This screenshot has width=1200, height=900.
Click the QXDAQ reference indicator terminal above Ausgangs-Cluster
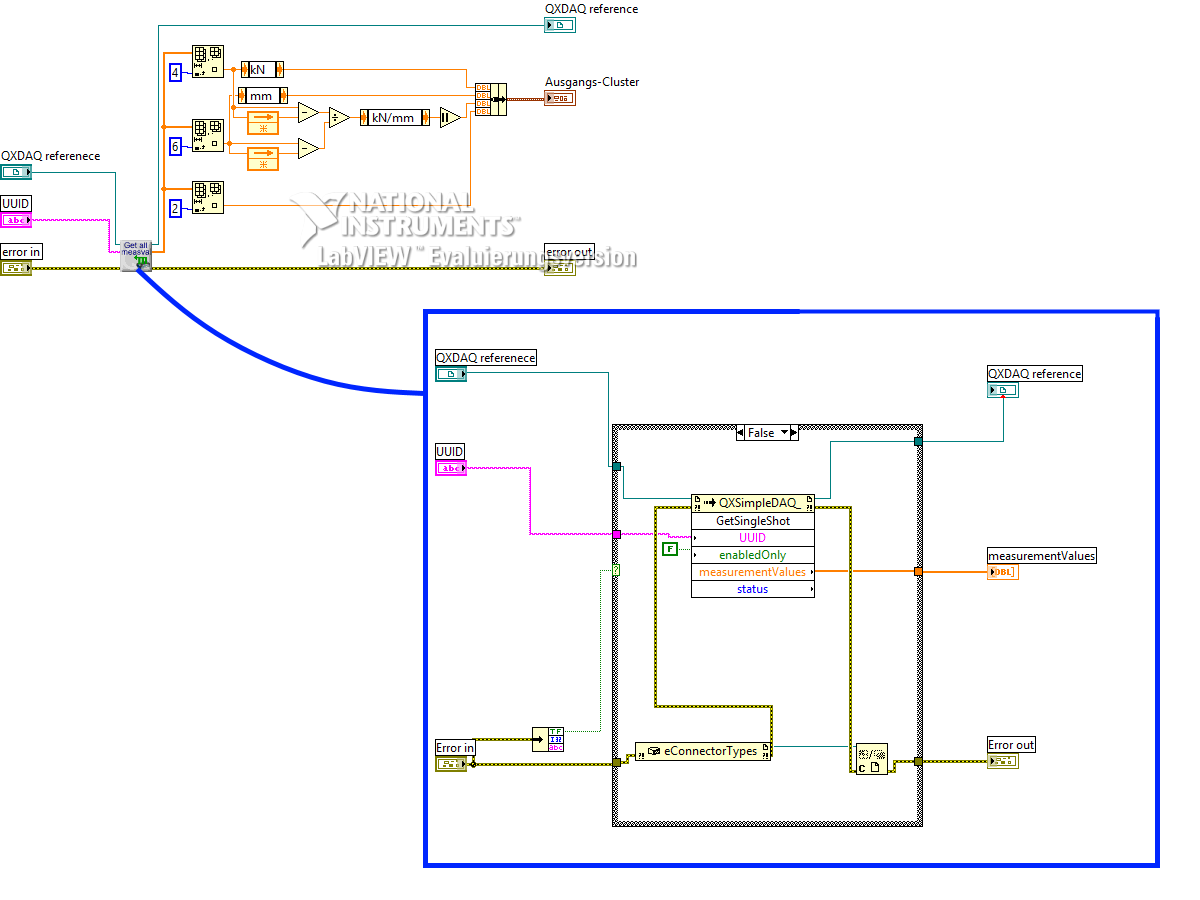point(560,24)
